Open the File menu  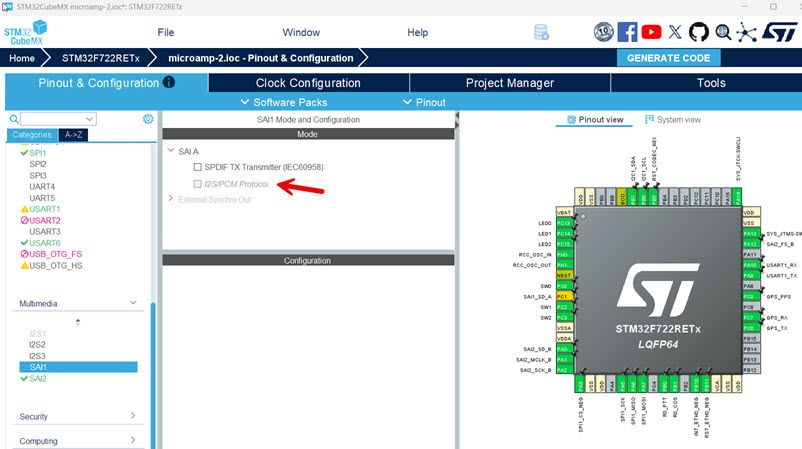click(166, 32)
